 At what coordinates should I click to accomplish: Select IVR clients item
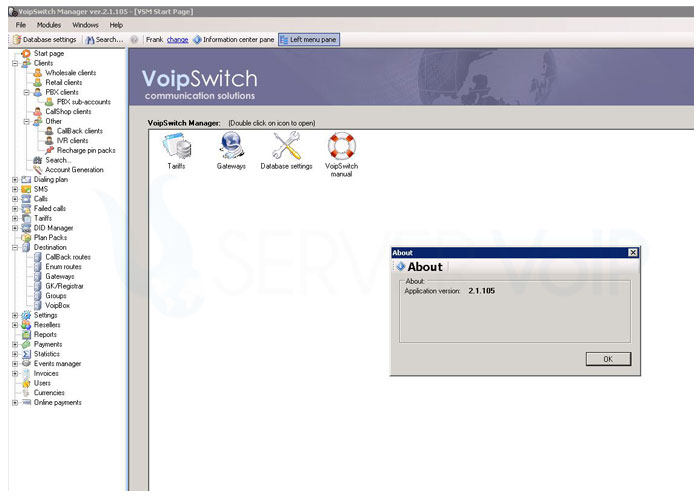72,141
